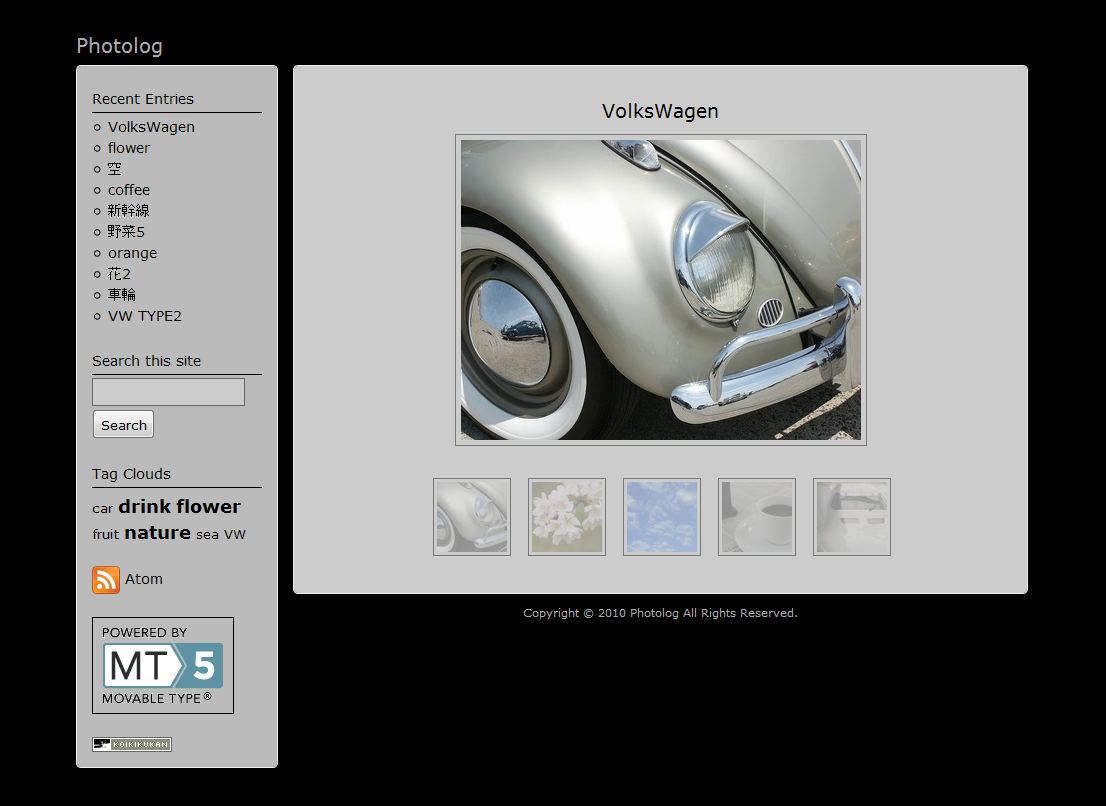Select the drink tag
This screenshot has width=1106, height=806.
point(145,506)
